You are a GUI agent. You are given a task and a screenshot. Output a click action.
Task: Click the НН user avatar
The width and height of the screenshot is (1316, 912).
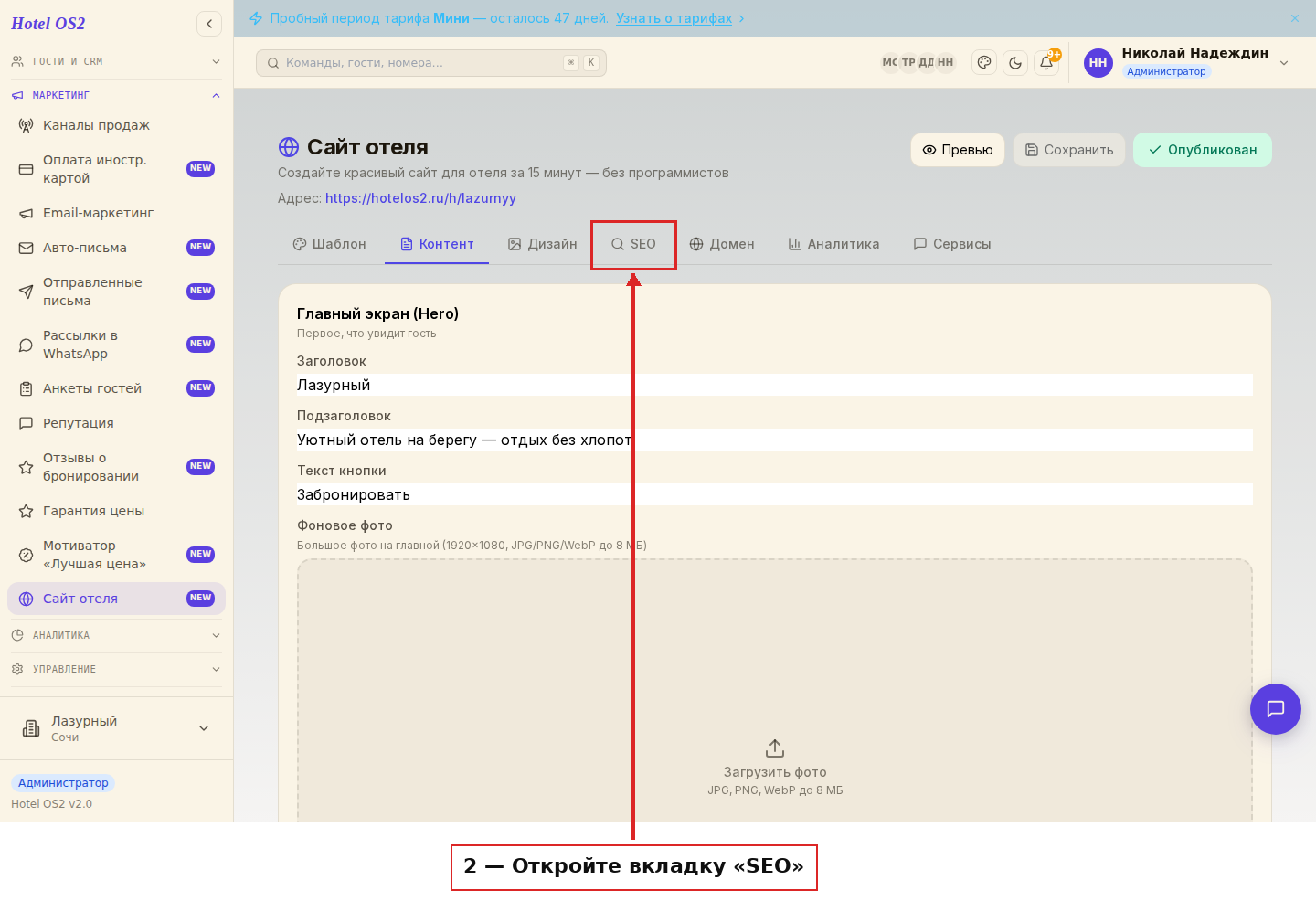[x=1098, y=63]
